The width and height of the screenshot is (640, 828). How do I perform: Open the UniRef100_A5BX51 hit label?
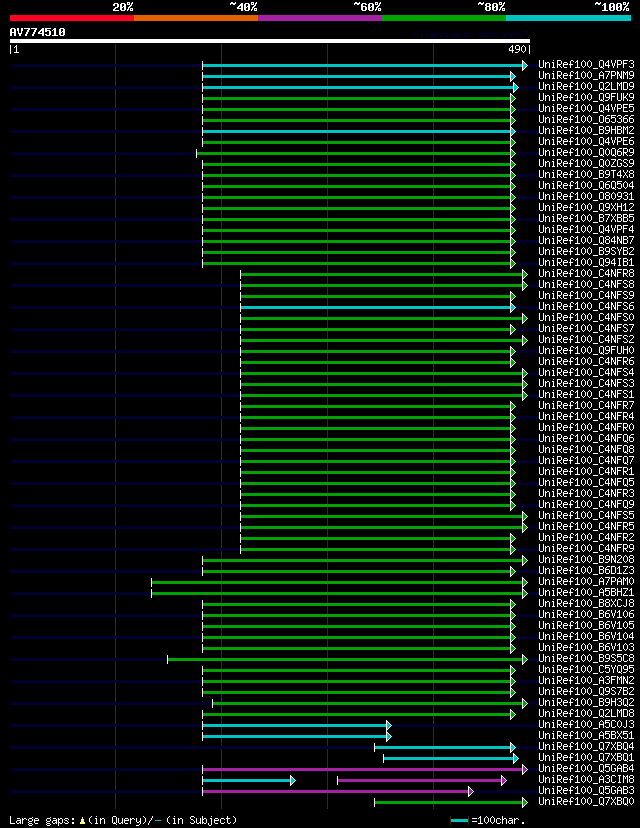coord(586,736)
